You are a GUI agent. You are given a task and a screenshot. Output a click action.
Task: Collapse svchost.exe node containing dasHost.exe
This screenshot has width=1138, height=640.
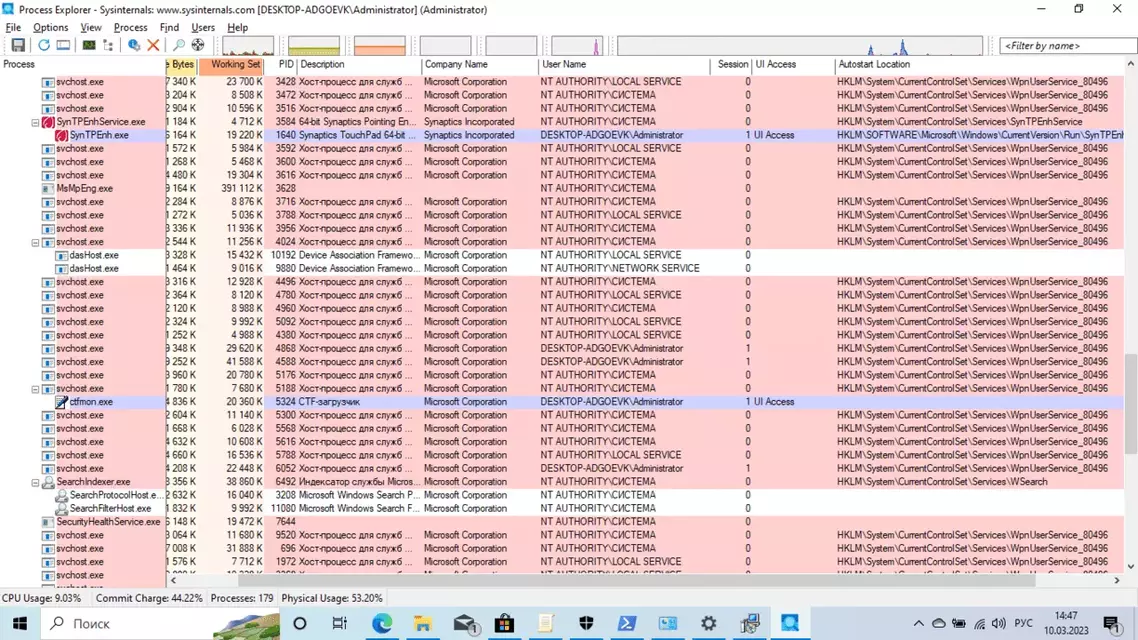tap(35, 242)
